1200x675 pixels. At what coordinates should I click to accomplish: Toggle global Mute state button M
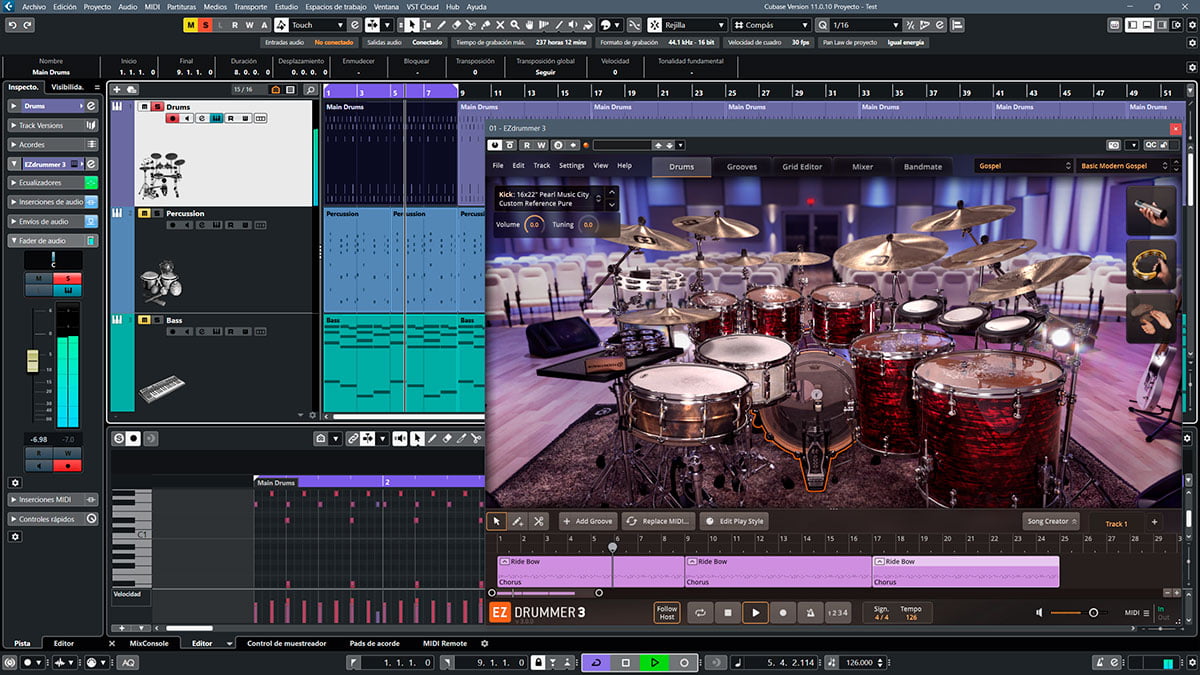pyautogui.click(x=192, y=25)
